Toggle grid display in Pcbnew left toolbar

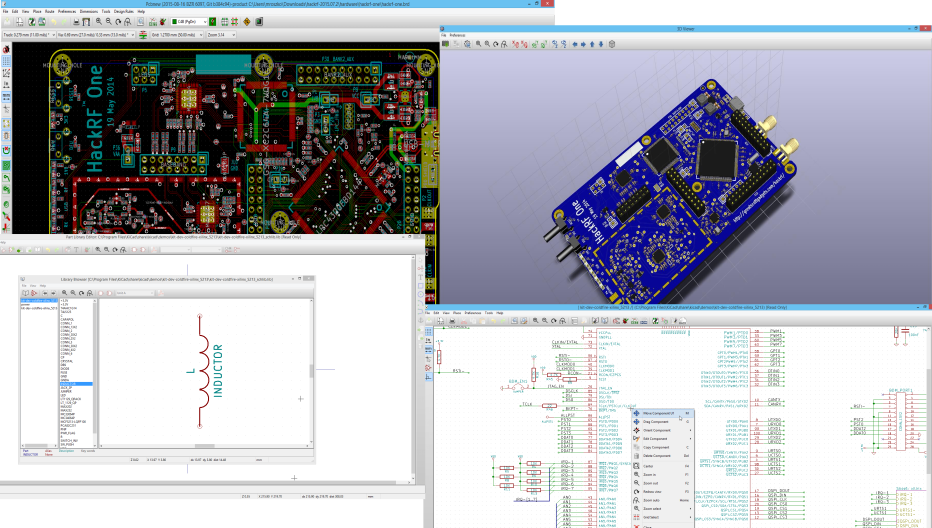click(6, 60)
